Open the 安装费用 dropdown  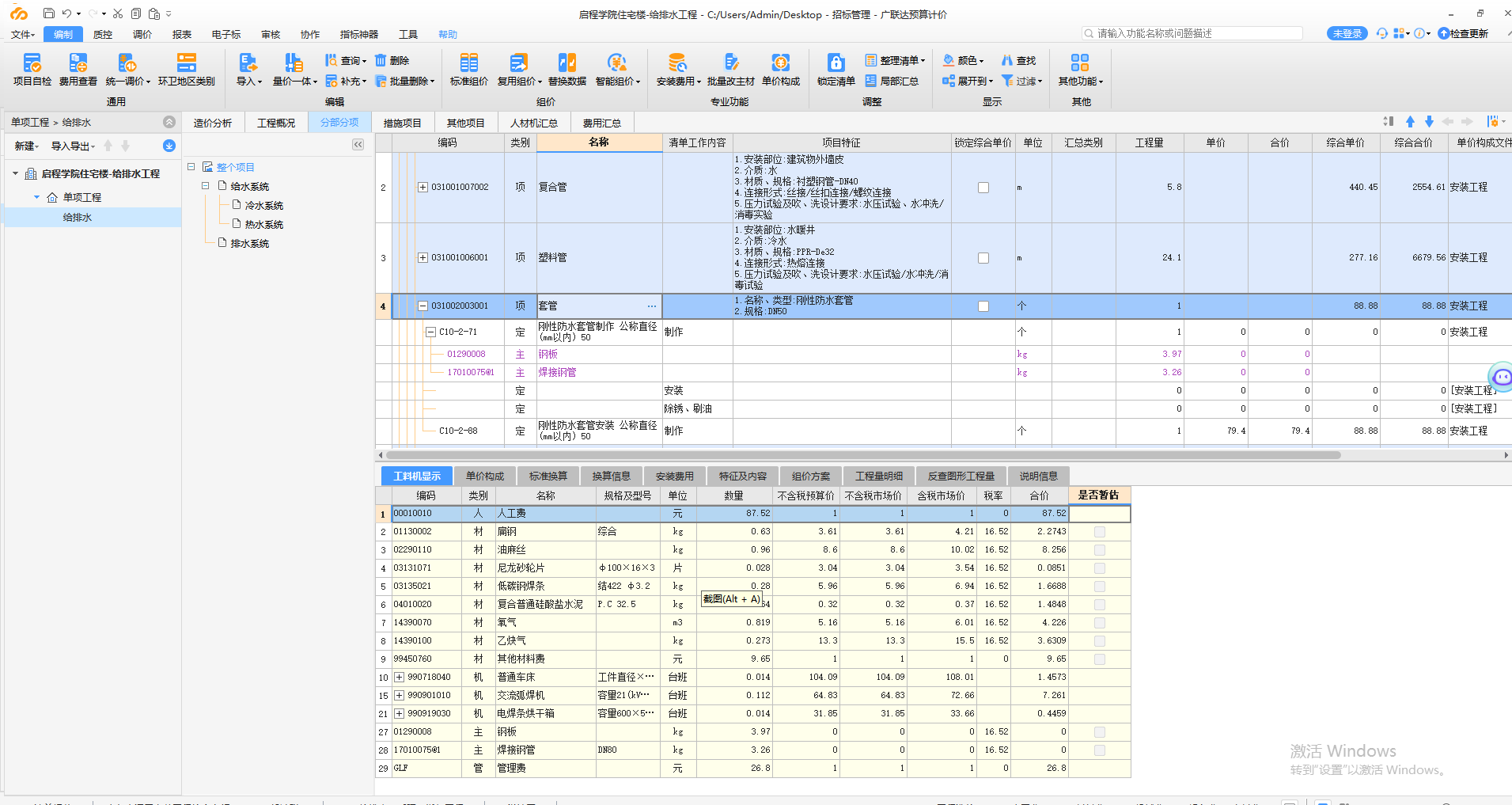point(678,70)
